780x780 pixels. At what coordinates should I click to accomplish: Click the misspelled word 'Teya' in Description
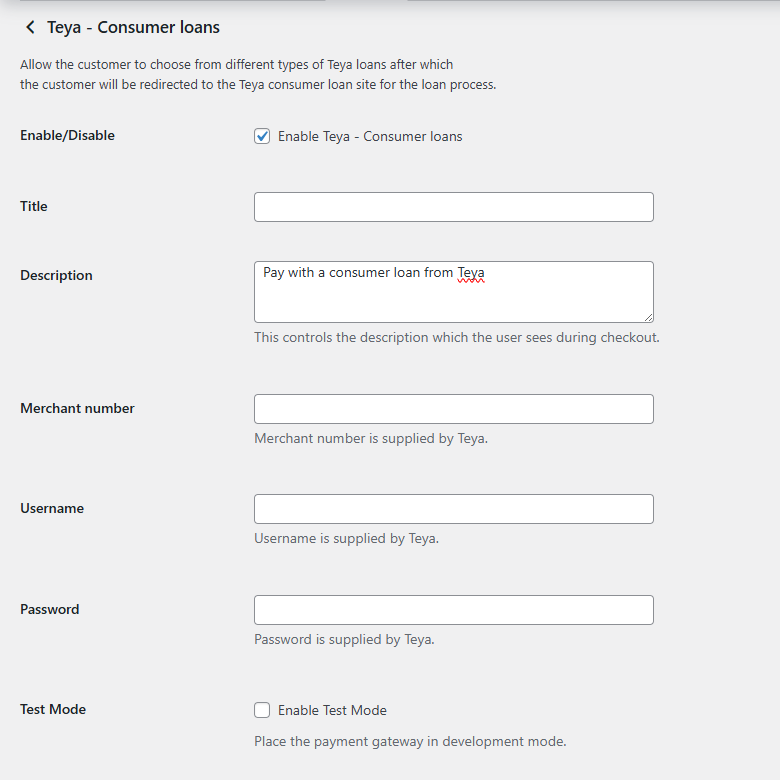point(471,273)
